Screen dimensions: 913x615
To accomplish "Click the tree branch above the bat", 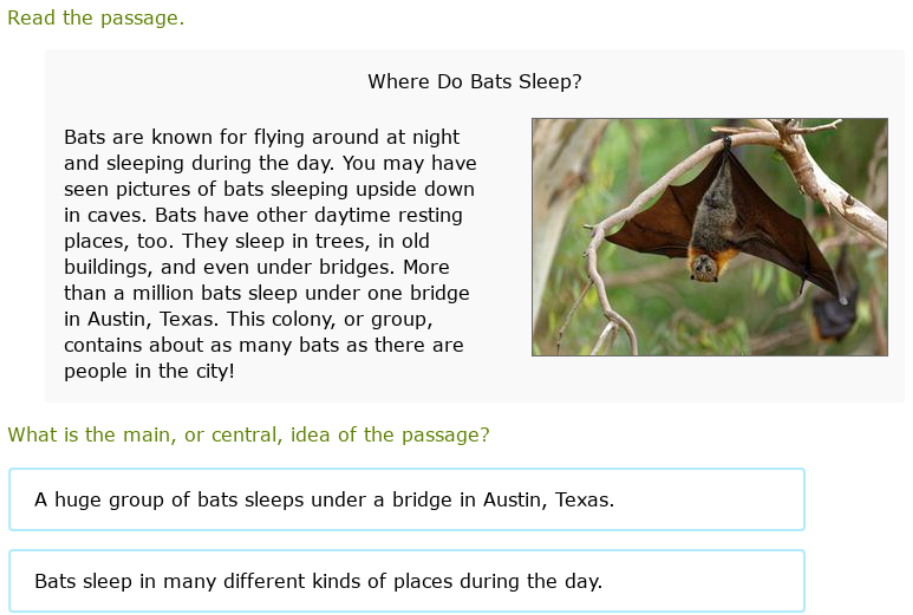I will pyautogui.click(x=800, y=150).
